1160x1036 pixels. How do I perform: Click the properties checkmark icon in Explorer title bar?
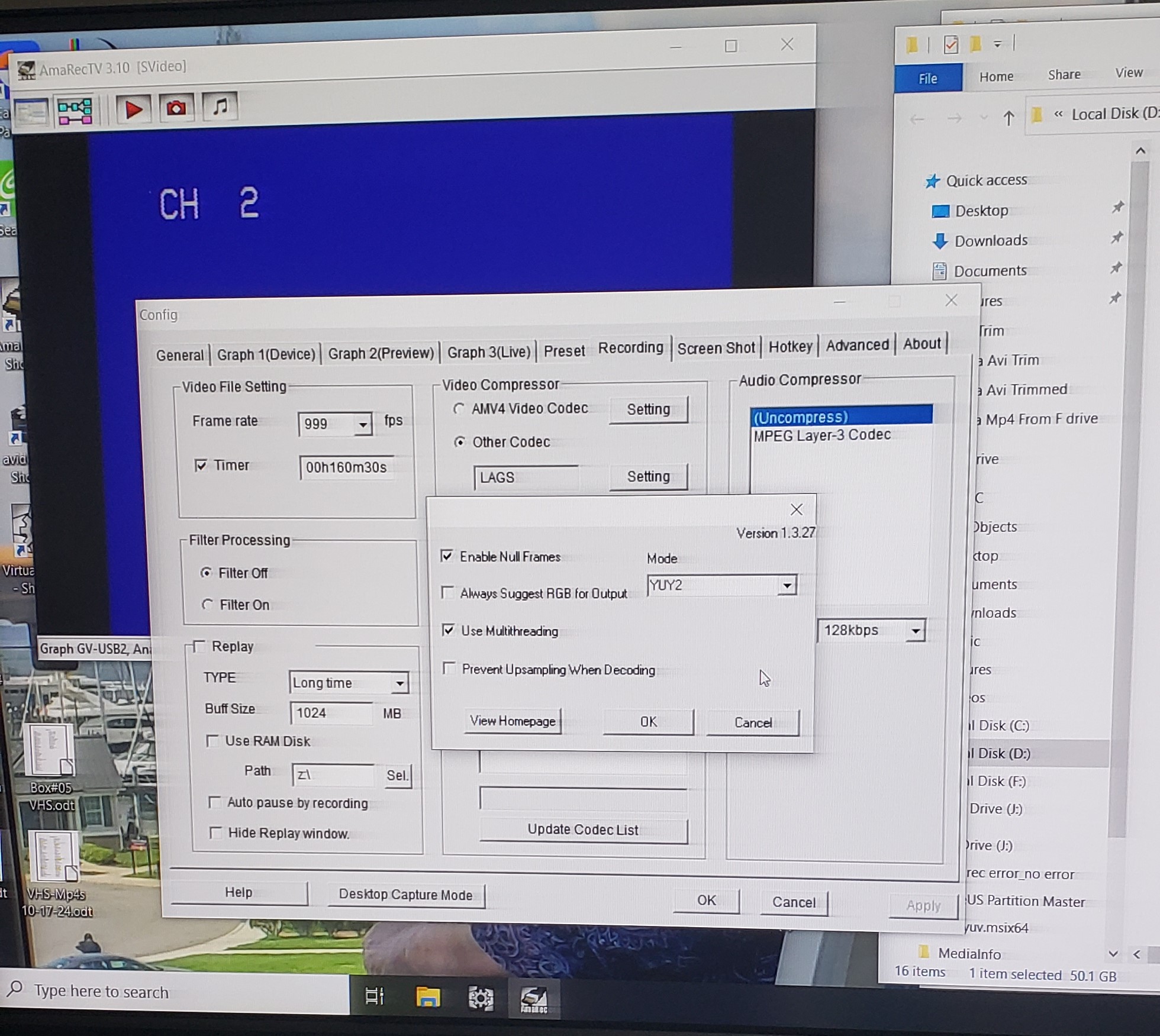950,44
